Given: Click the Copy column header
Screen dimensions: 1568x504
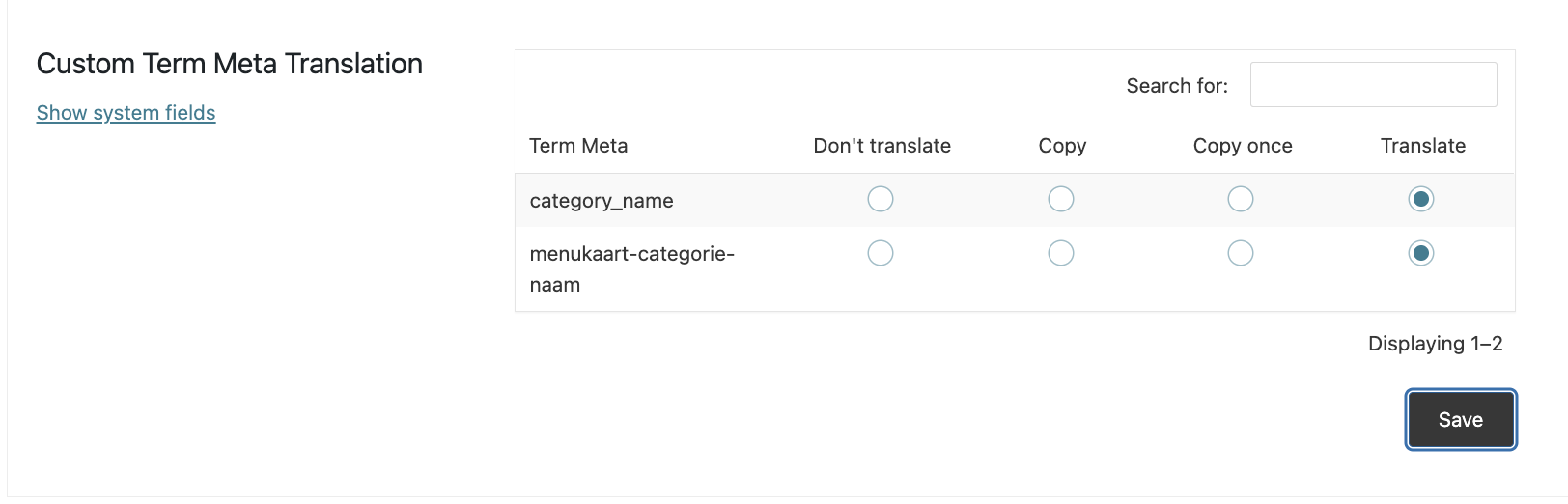Looking at the screenshot, I should (x=1062, y=146).
